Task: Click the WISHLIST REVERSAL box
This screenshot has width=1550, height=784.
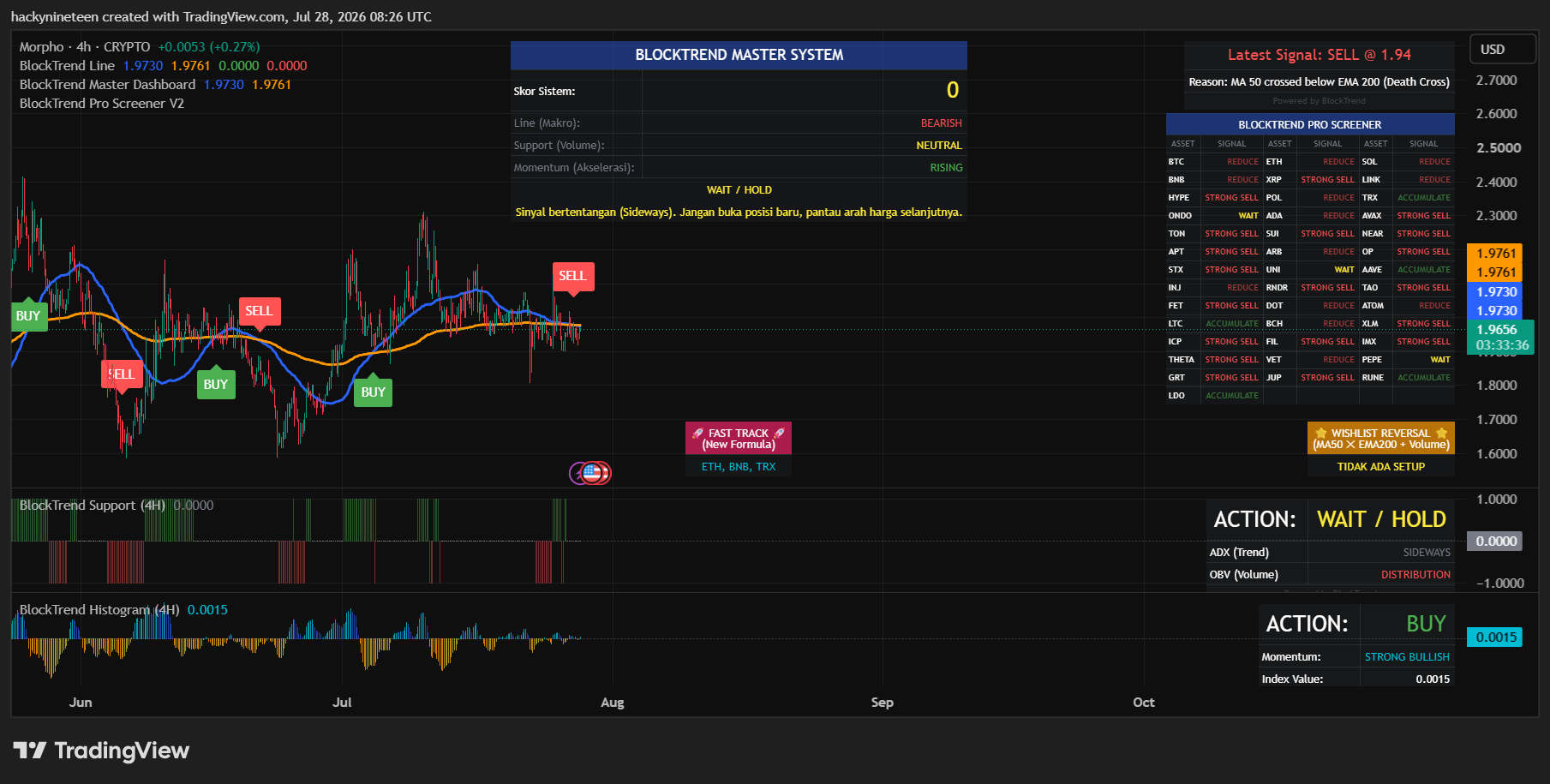Action: point(1380,438)
